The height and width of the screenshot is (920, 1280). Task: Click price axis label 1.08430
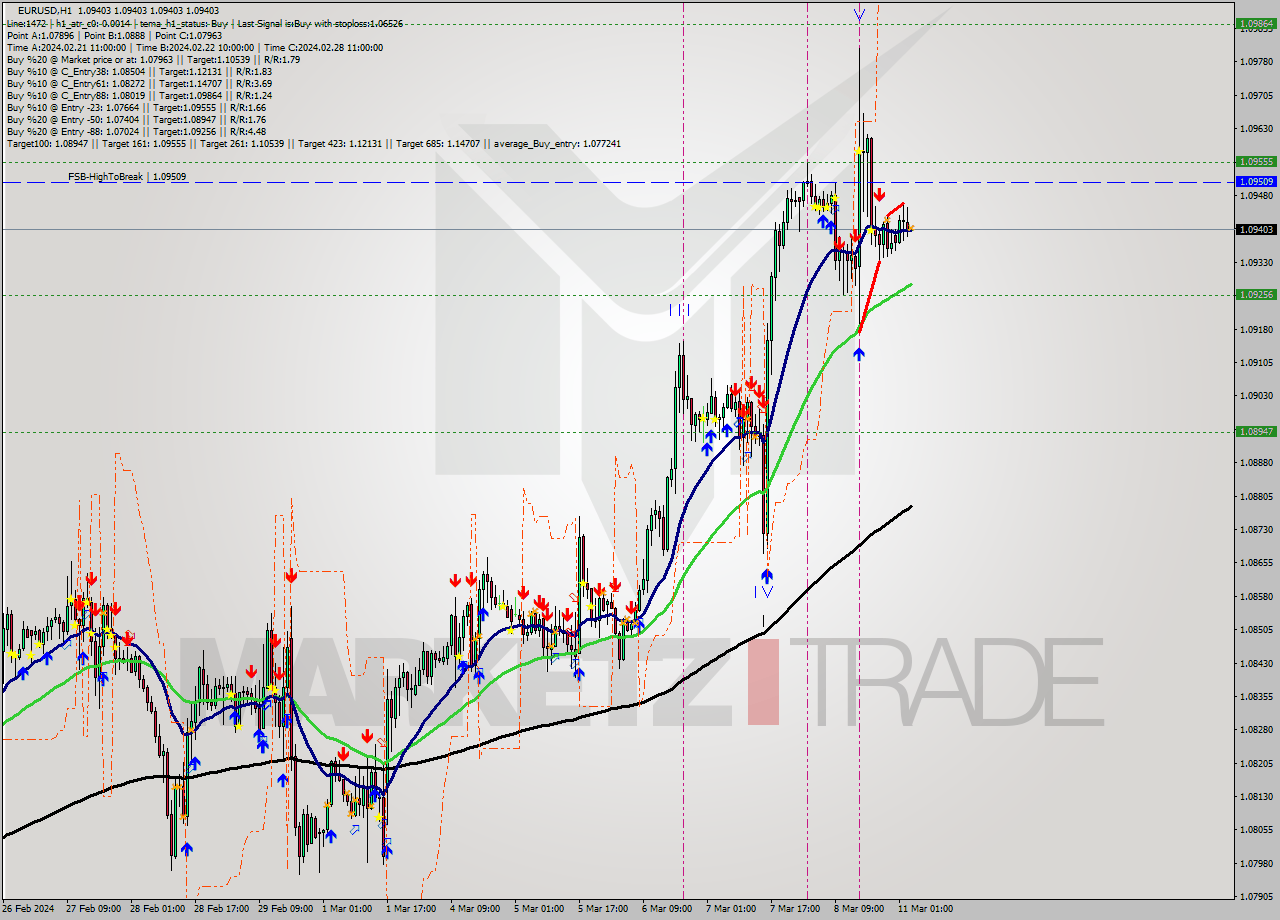pos(1255,663)
